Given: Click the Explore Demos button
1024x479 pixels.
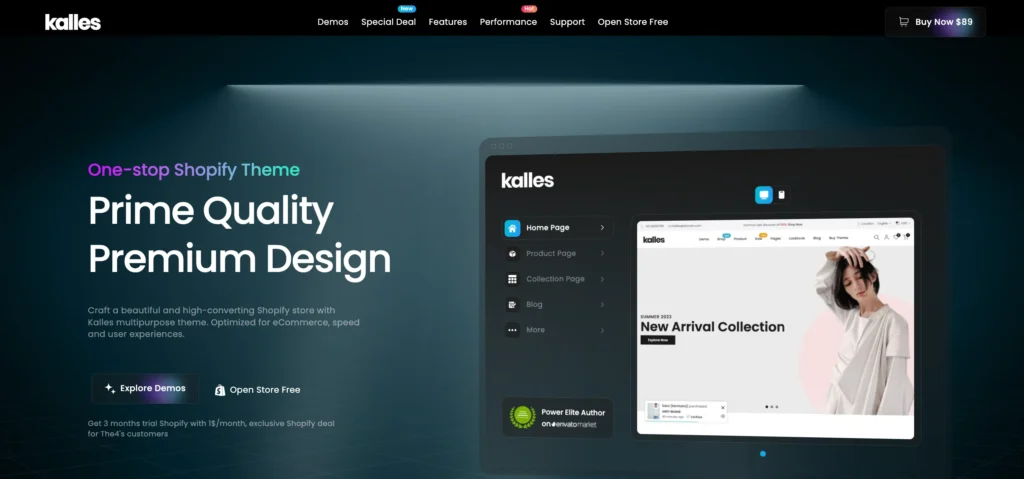Looking at the screenshot, I should click(x=145, y=388).
